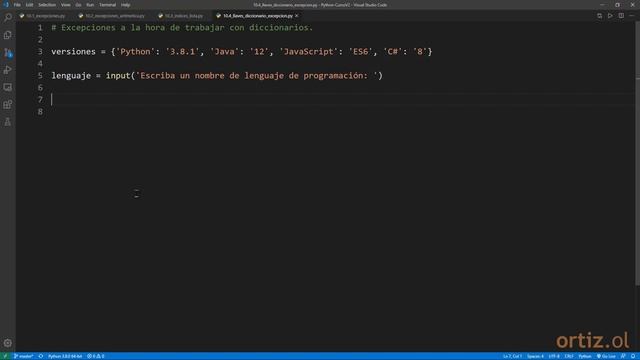This screenshot has width=640, height=360.
Task: Close the 10.4 llaves diccionario tab
Action: click(297, 16)
